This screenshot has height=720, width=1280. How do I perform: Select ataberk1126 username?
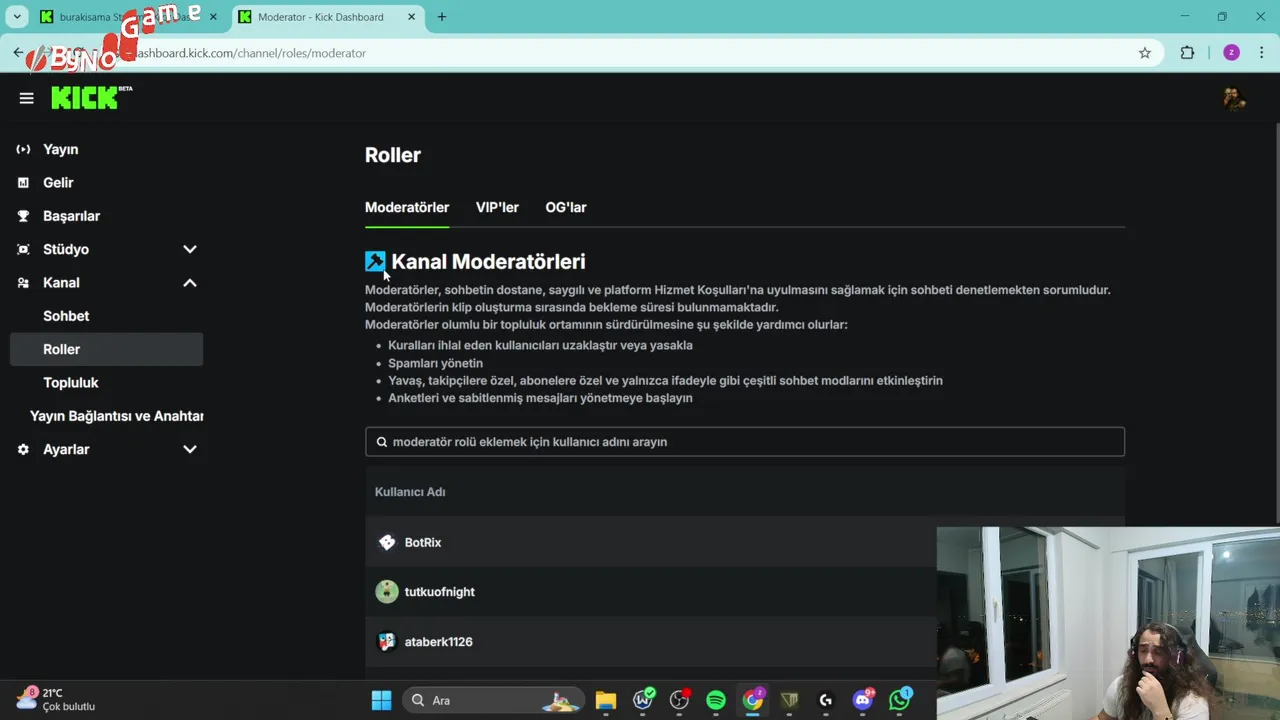[439, 642]
